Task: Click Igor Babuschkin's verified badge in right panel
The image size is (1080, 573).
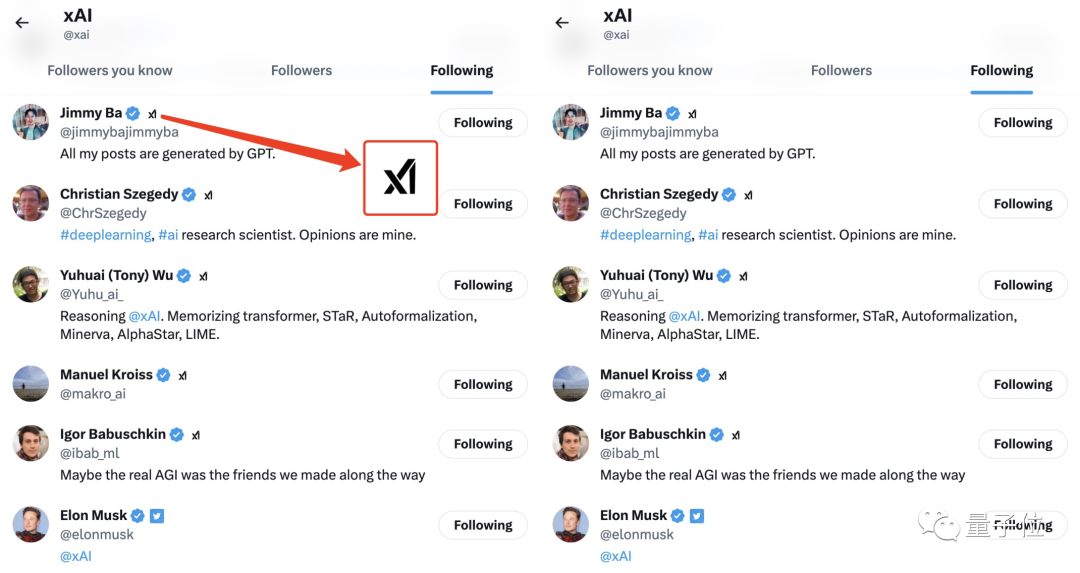Action: pos(717,435)
